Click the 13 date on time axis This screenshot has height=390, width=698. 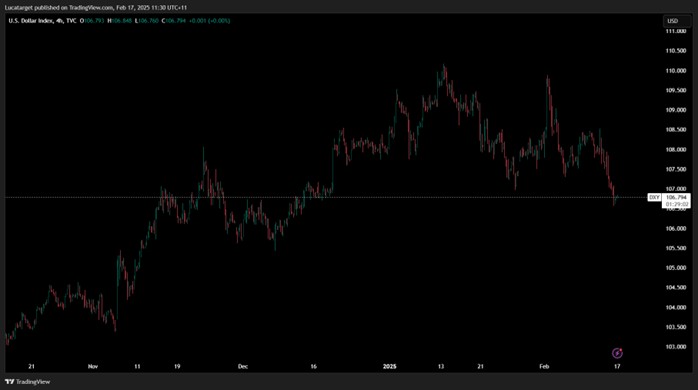click(441, 366)
